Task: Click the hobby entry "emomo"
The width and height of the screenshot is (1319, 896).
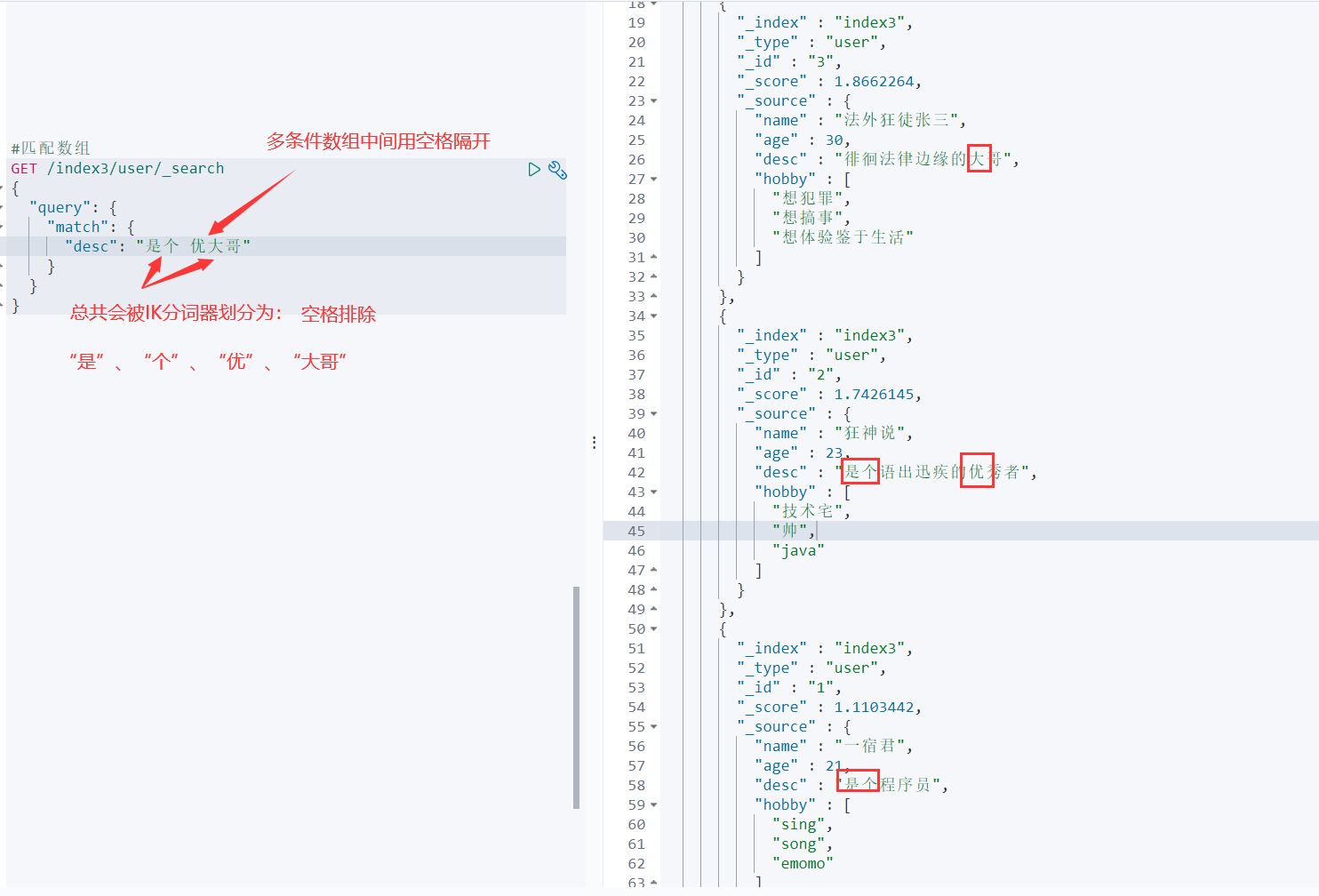Action: pyautogui.click(x=803, y=864)
